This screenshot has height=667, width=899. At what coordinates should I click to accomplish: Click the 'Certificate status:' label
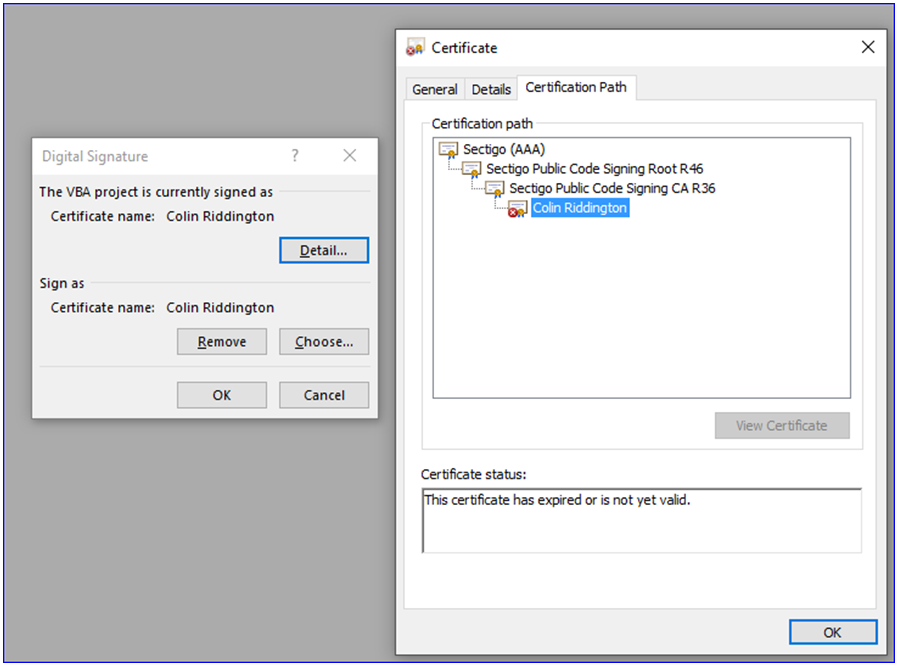[474, 475]
